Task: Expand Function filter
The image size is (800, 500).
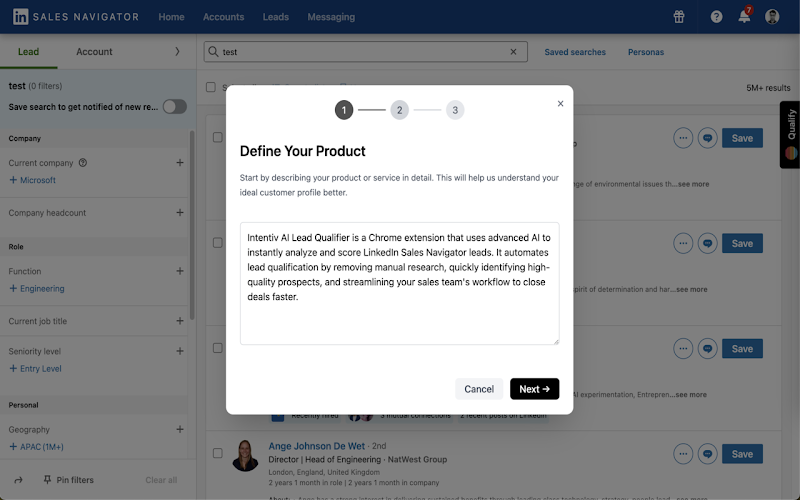Action: pos(180,271)
